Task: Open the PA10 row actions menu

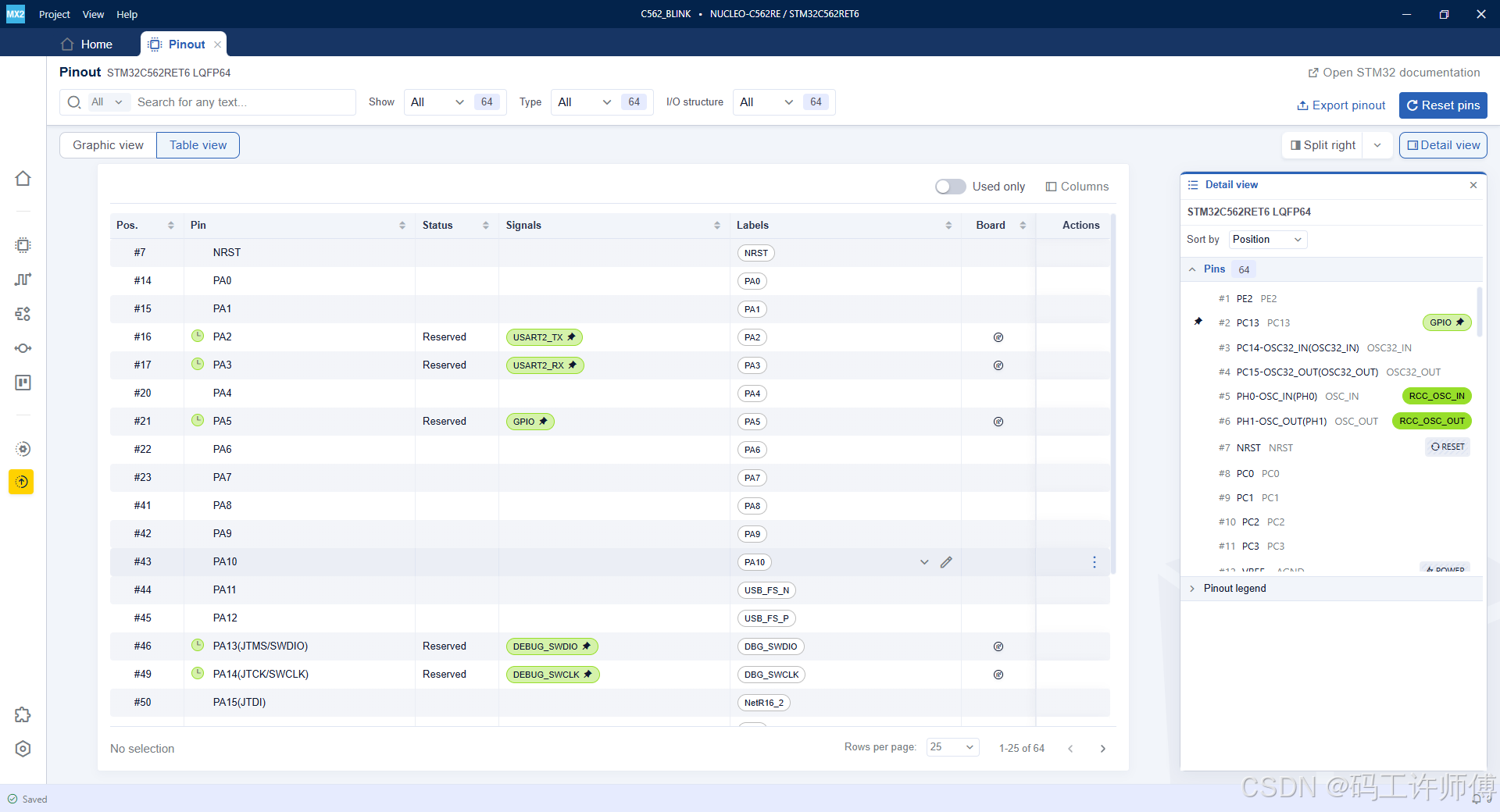Action: click(x=1095, y=562)
